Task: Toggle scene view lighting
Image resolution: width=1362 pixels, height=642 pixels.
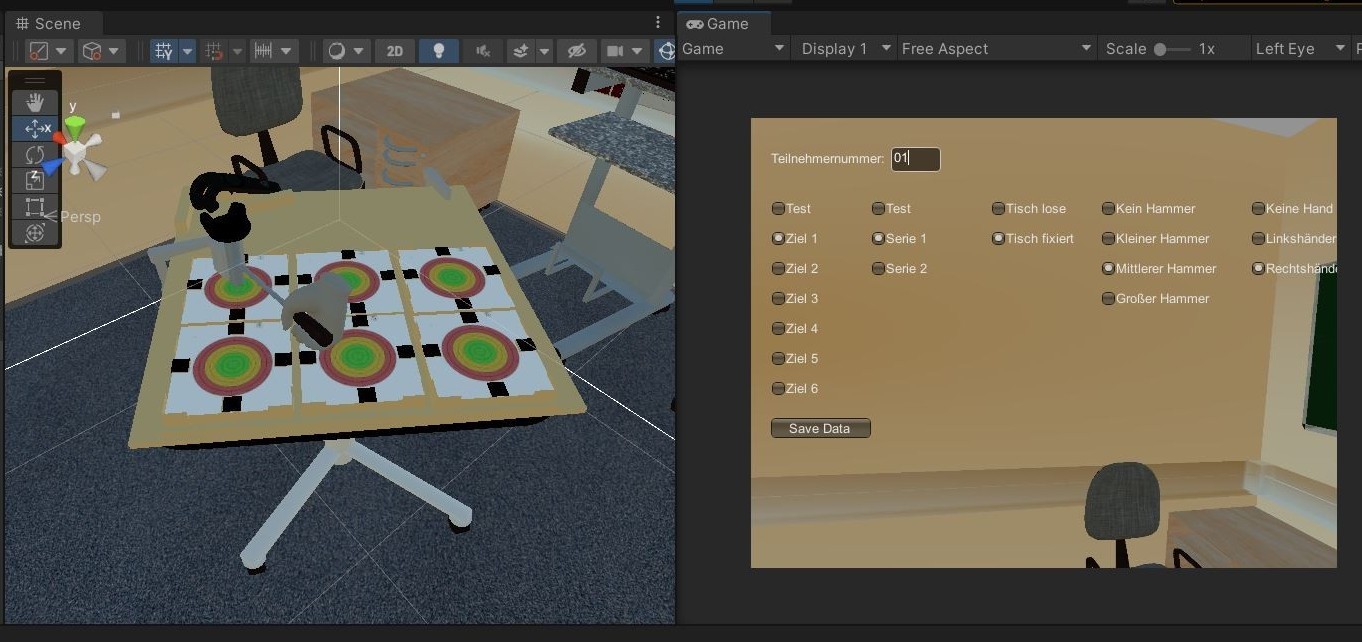Action: [x=439, y=51]
